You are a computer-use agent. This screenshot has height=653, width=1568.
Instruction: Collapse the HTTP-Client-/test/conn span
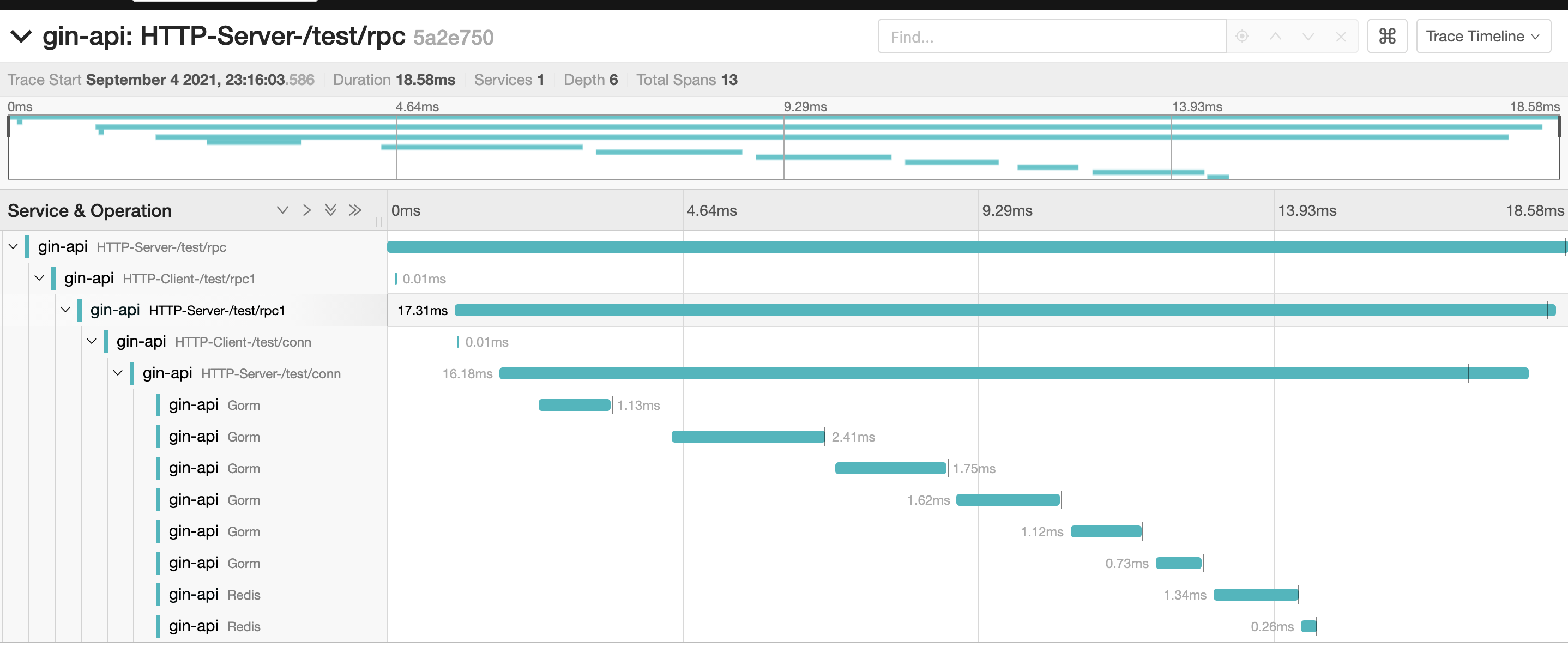click(x=92, y=341)
